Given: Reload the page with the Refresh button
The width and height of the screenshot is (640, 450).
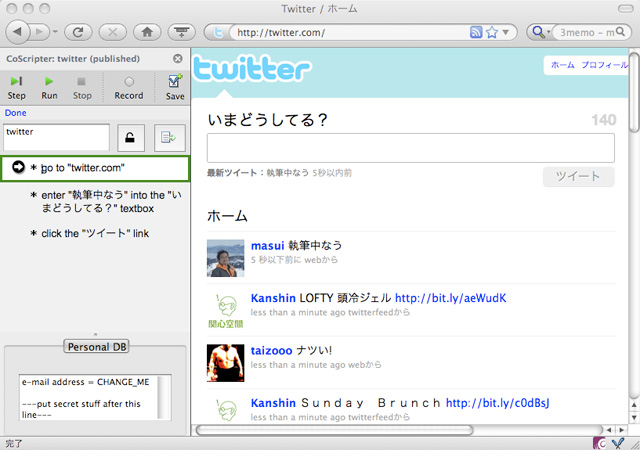Looking at the screenshot, I should [x=78, y=32].
